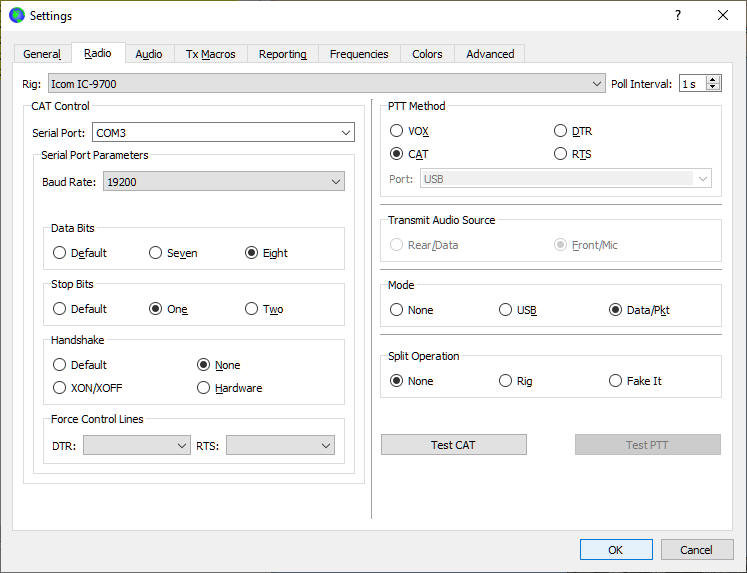747x573 pixels.
Task: Set Data Bits to Seven
Action: coord(156,253)
